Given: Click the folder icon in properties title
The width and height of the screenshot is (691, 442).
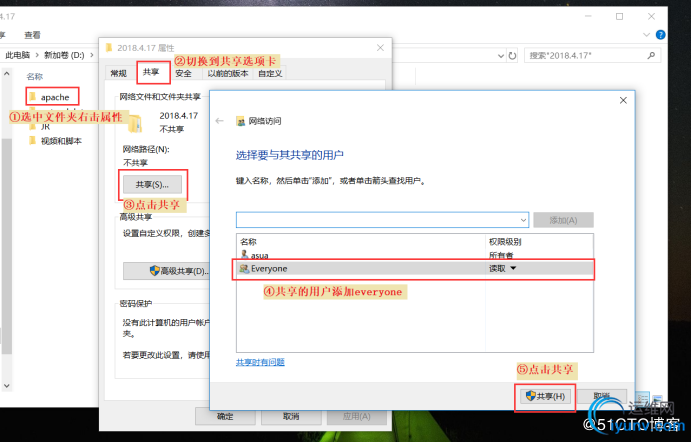Looking at the screenshot, I should (x=109, y=47).
